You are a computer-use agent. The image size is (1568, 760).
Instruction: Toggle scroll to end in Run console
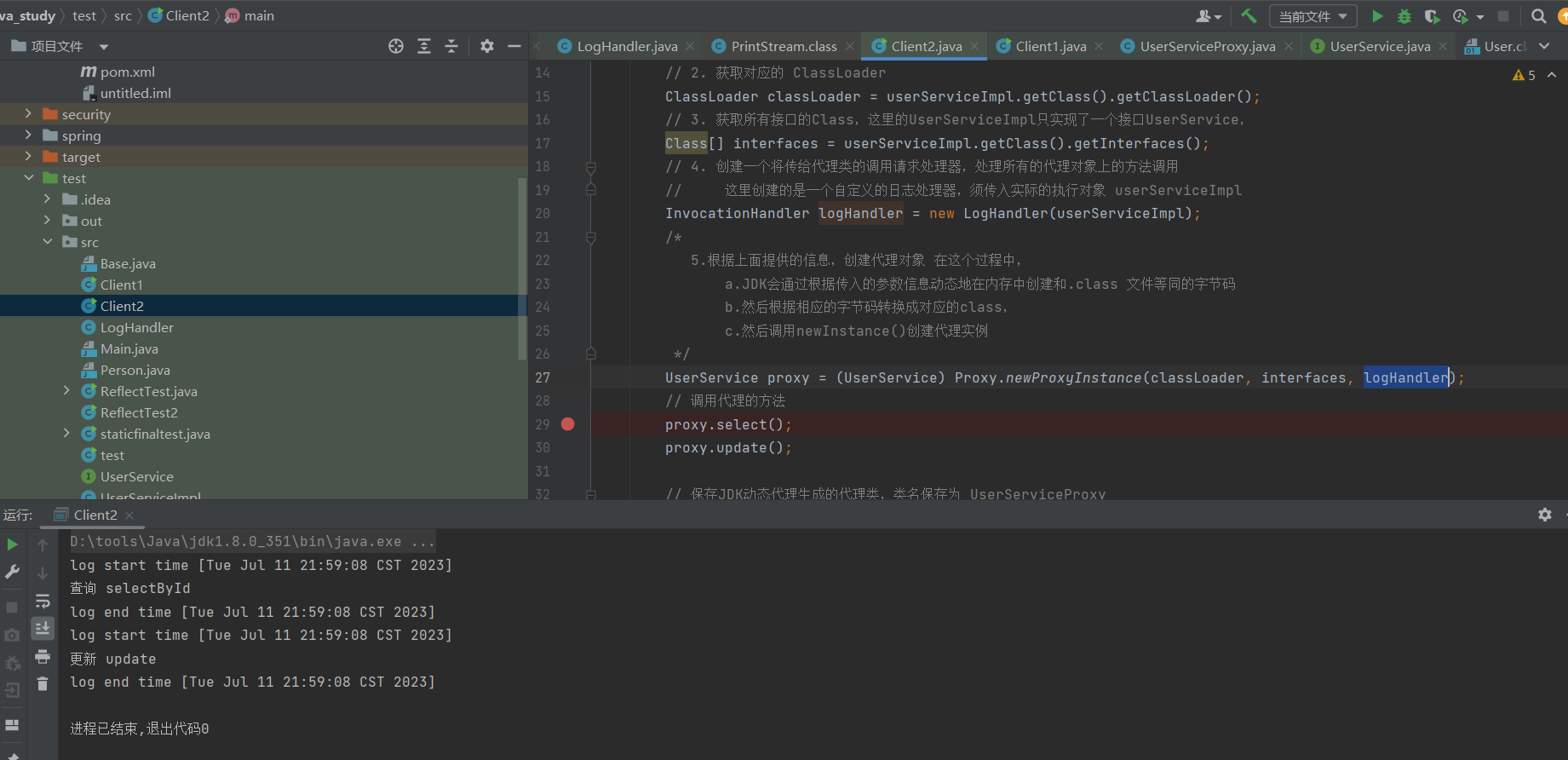click(x=43, y=628)
